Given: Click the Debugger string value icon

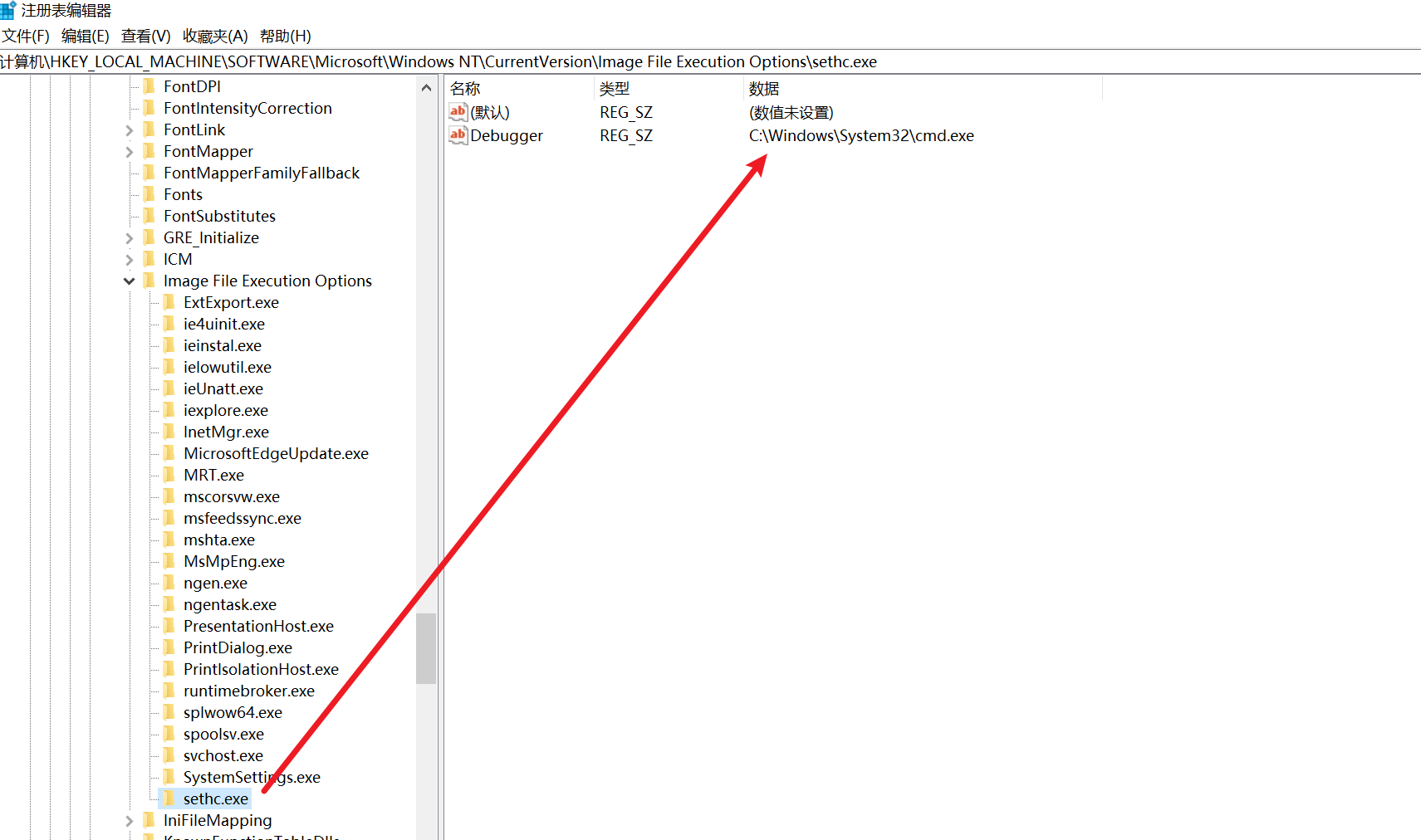Looking at the screenshot, I should [x=458, y=135].
